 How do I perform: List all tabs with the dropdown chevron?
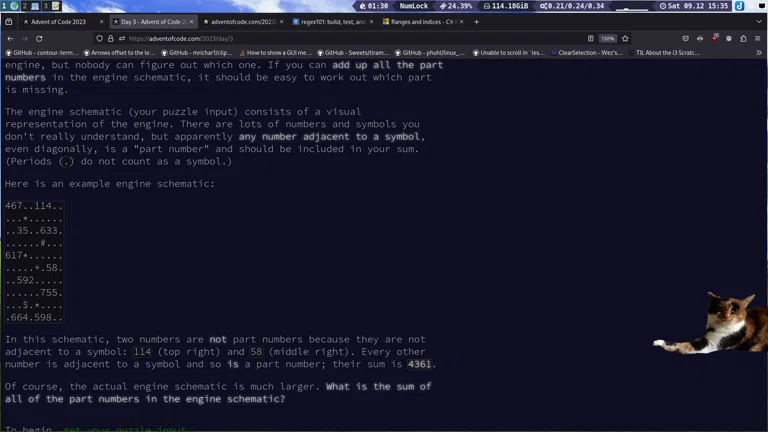click(x=759, y=22)
